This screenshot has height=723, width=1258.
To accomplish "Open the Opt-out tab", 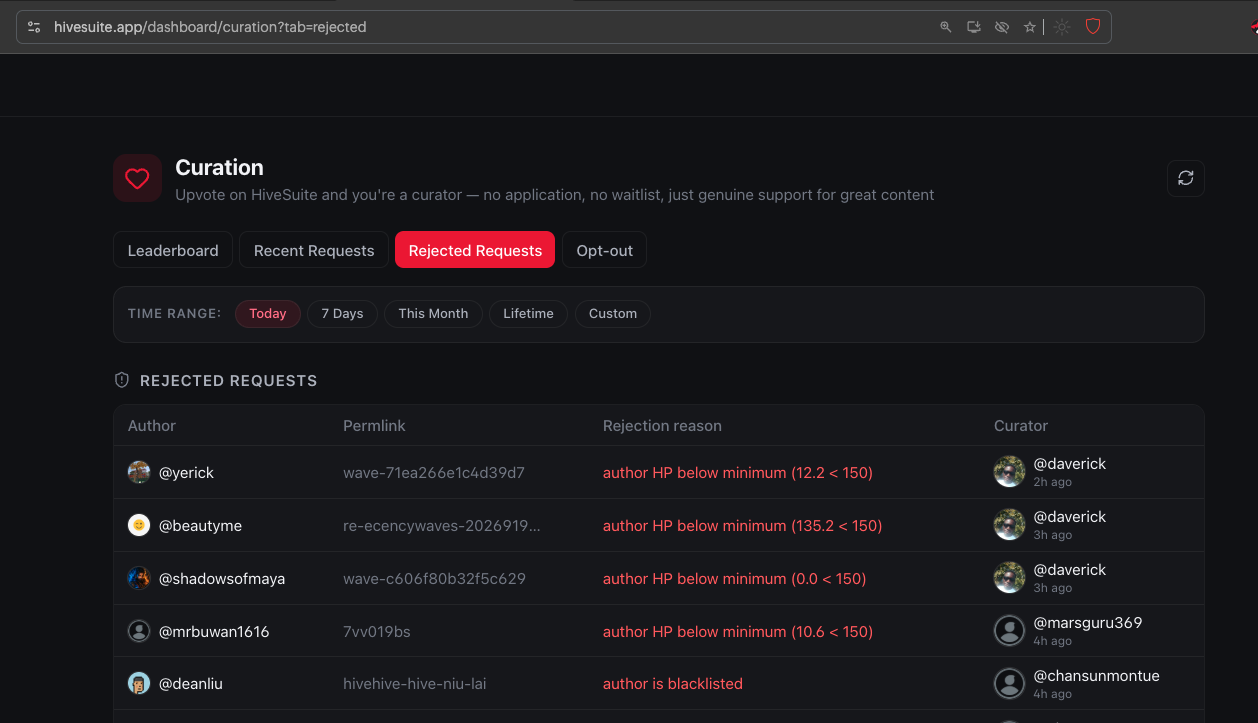I will click(604, 250).
